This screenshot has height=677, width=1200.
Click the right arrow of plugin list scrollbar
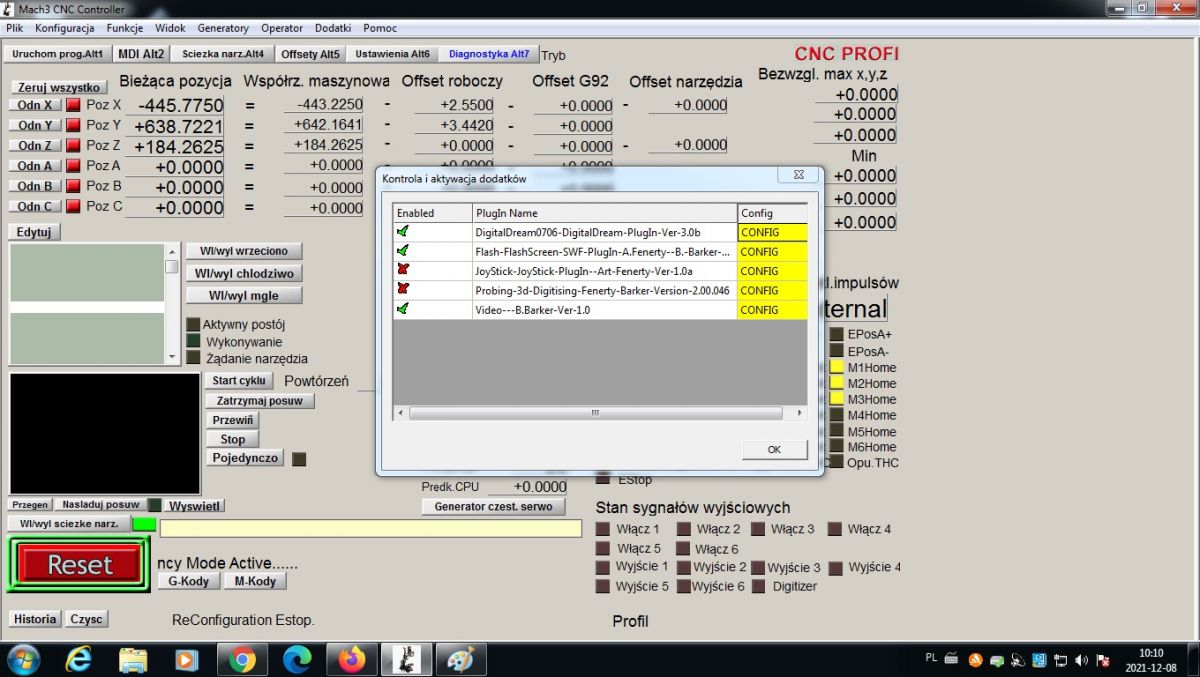(x=799, y=412)
